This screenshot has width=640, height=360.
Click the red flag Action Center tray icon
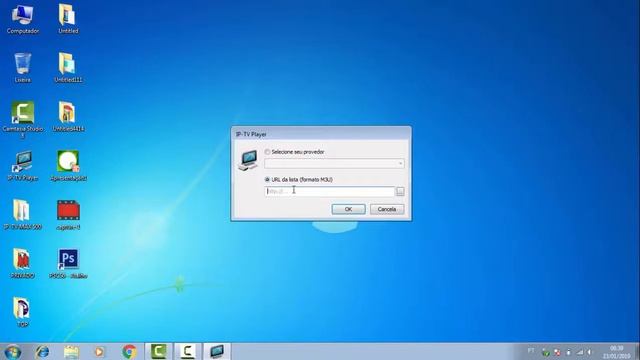557,352
